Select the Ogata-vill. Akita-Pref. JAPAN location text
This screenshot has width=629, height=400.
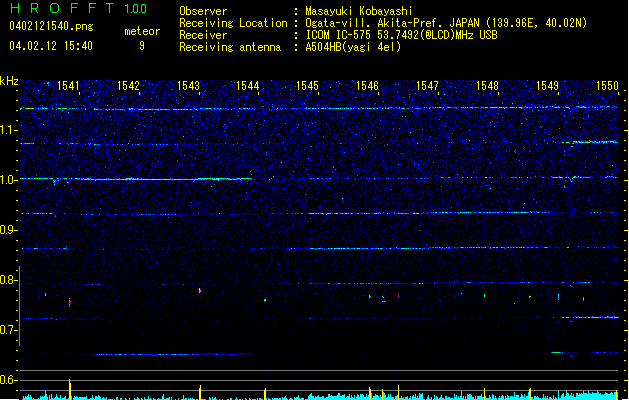[446, 23]
